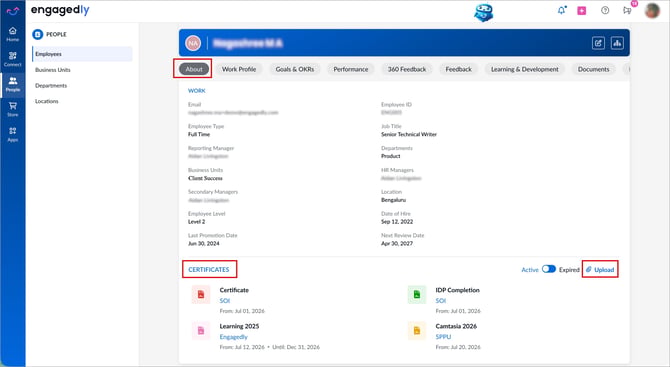Click the pink plus create icon

[582, 11]
